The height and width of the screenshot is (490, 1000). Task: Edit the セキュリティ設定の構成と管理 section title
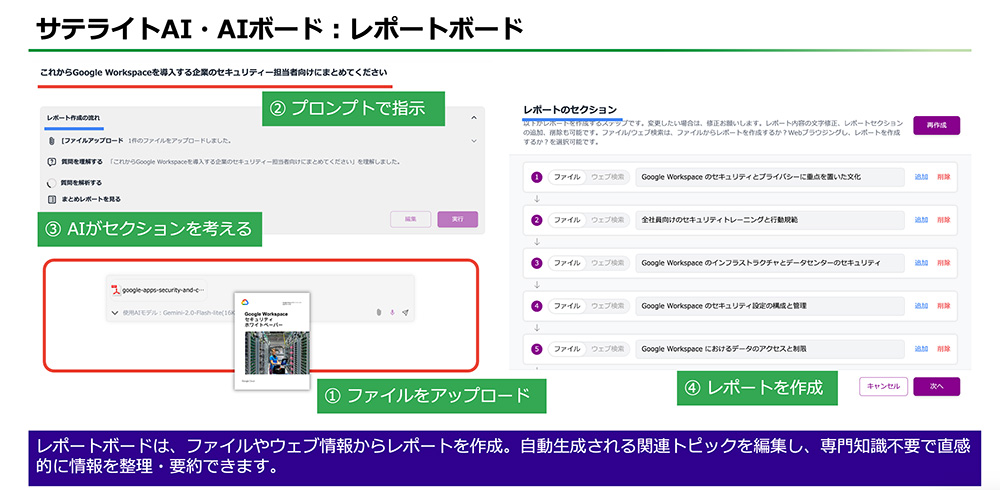tap(770, 306)
